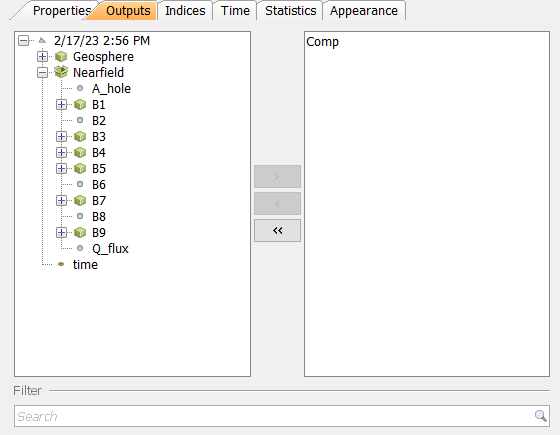
Task: Expand the B5 container node
Action: pos(61,168)
